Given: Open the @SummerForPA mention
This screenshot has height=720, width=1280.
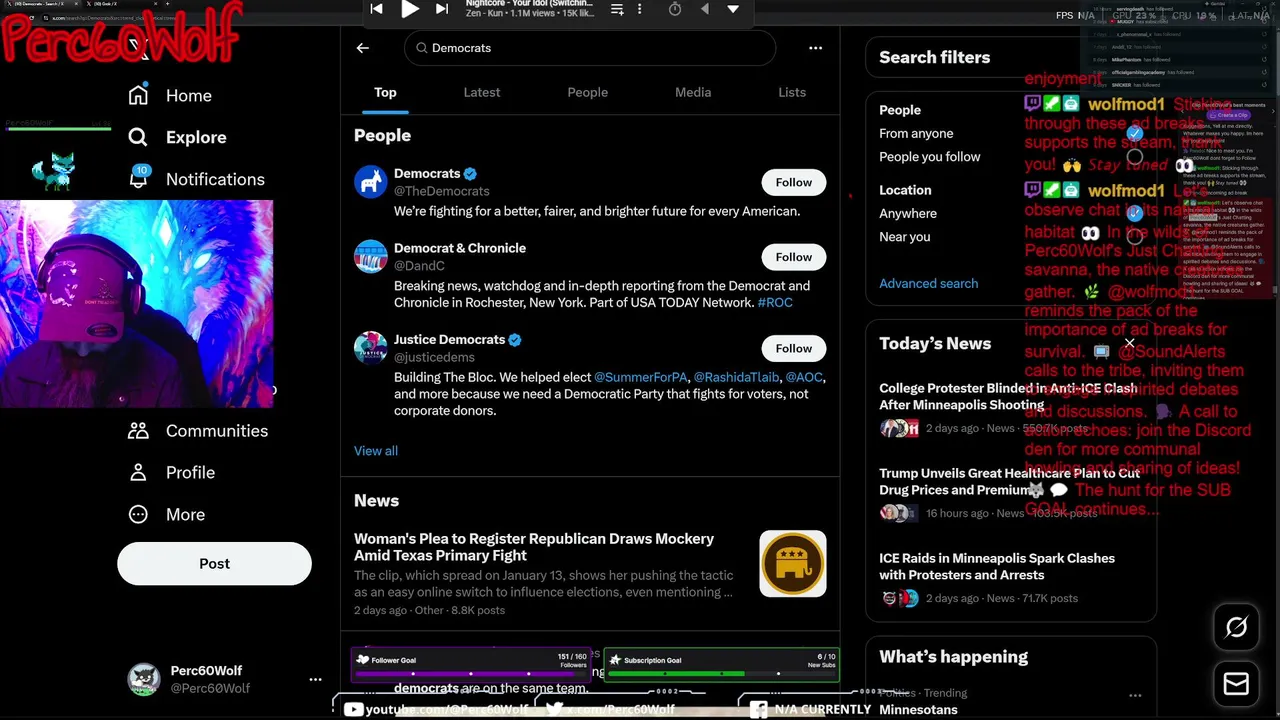Looking at the screenshot, I should 641,377.
